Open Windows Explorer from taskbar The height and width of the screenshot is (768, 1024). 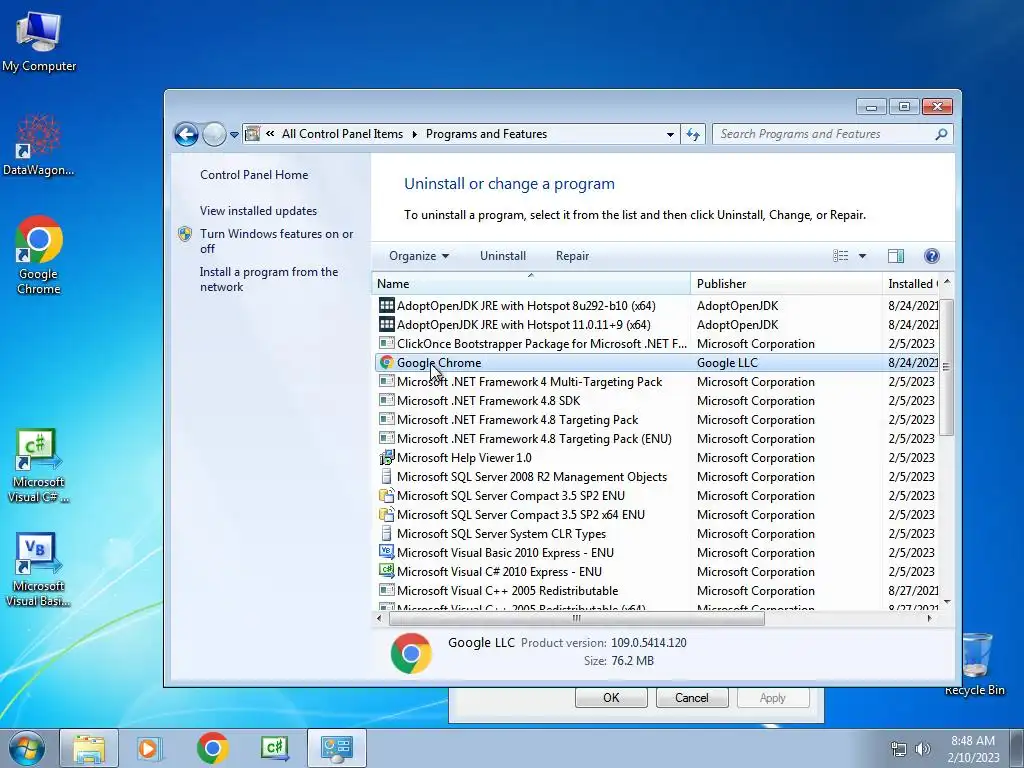[89, 748]
